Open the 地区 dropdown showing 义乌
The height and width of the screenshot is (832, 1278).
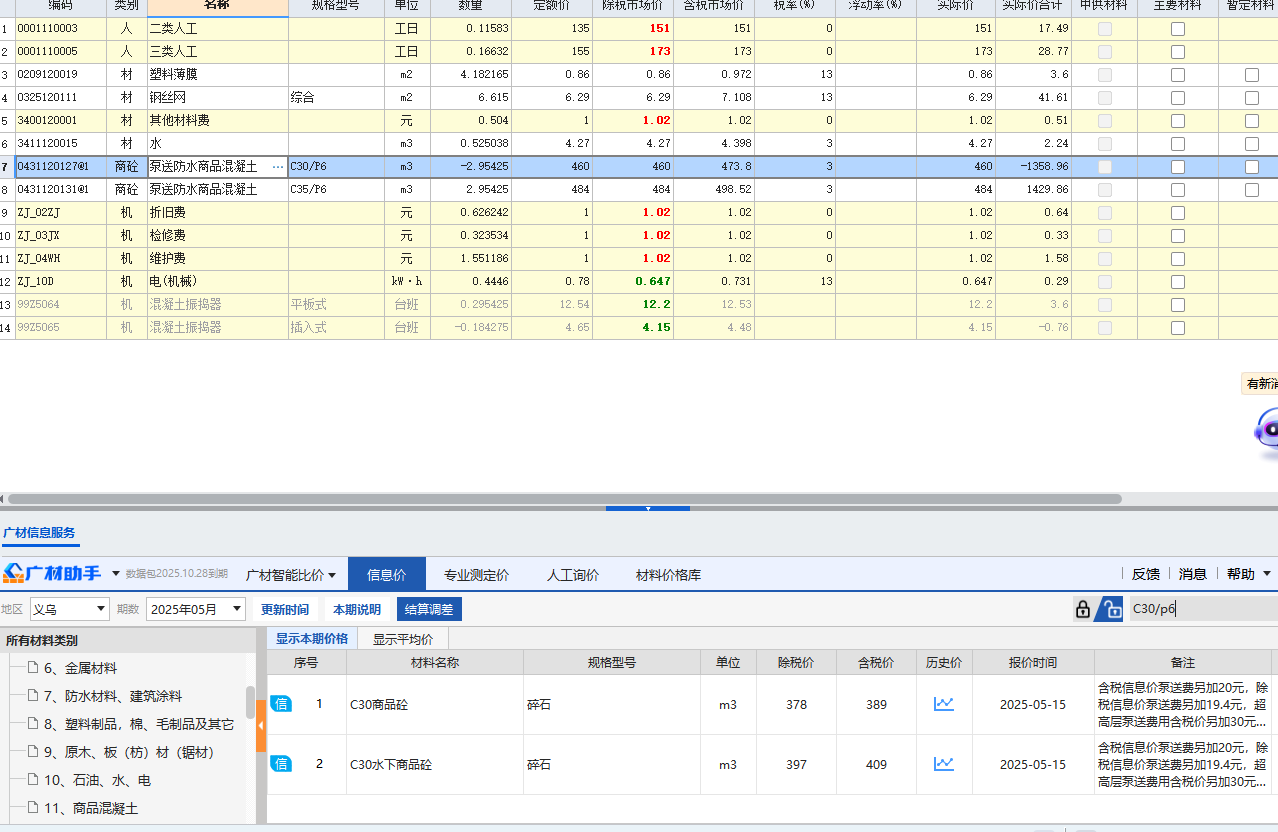tap(69, 609)
